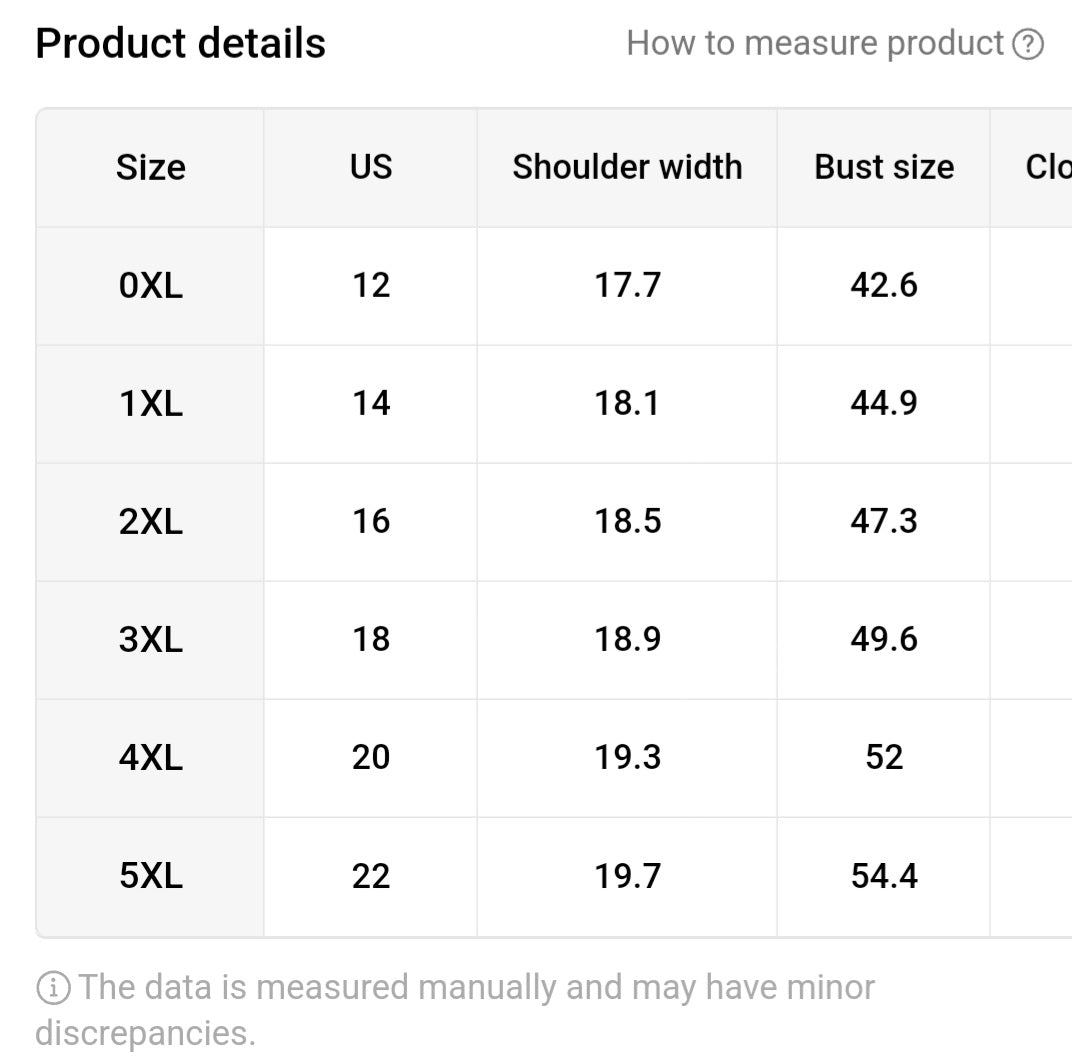This screenshot has height=1062, width=1072.
Task: Click the US size 22 cell
Action: pos(370,877)
